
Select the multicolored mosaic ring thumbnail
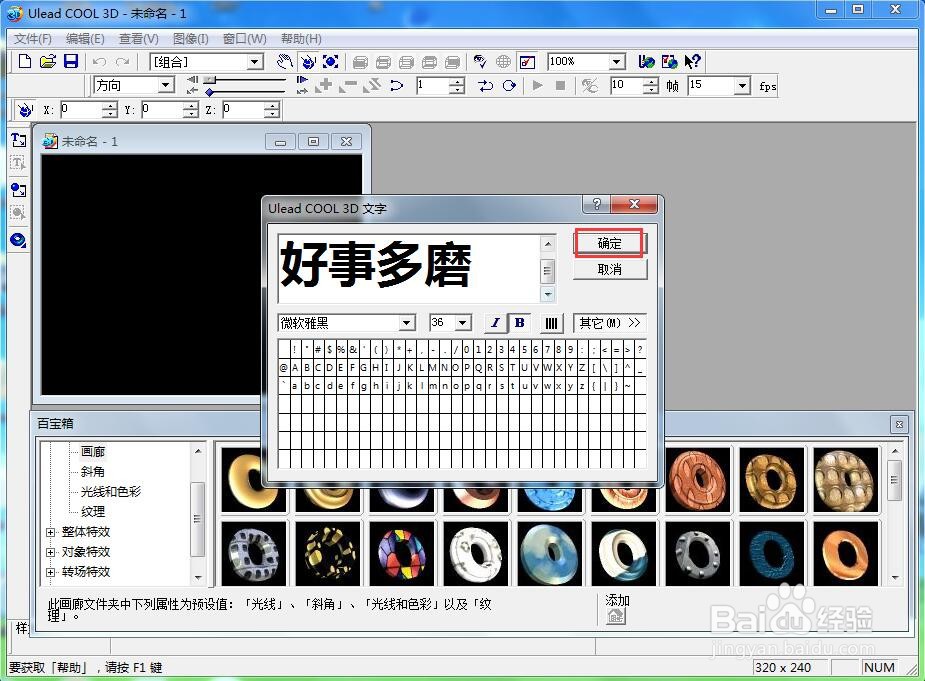click(x=402, y=554)
